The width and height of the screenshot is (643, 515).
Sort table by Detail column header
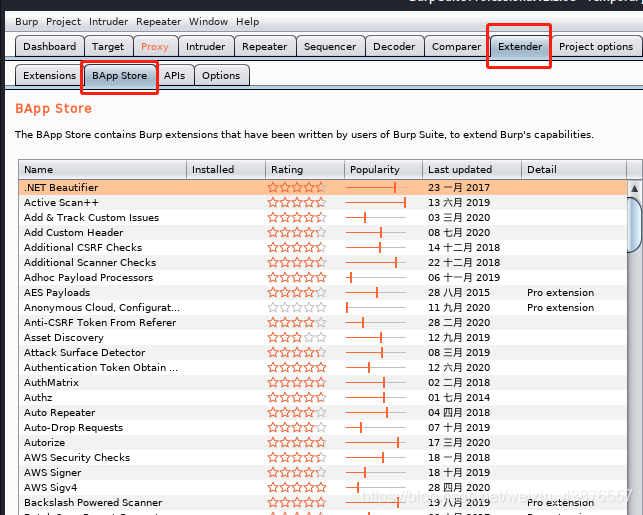[574, 169]
